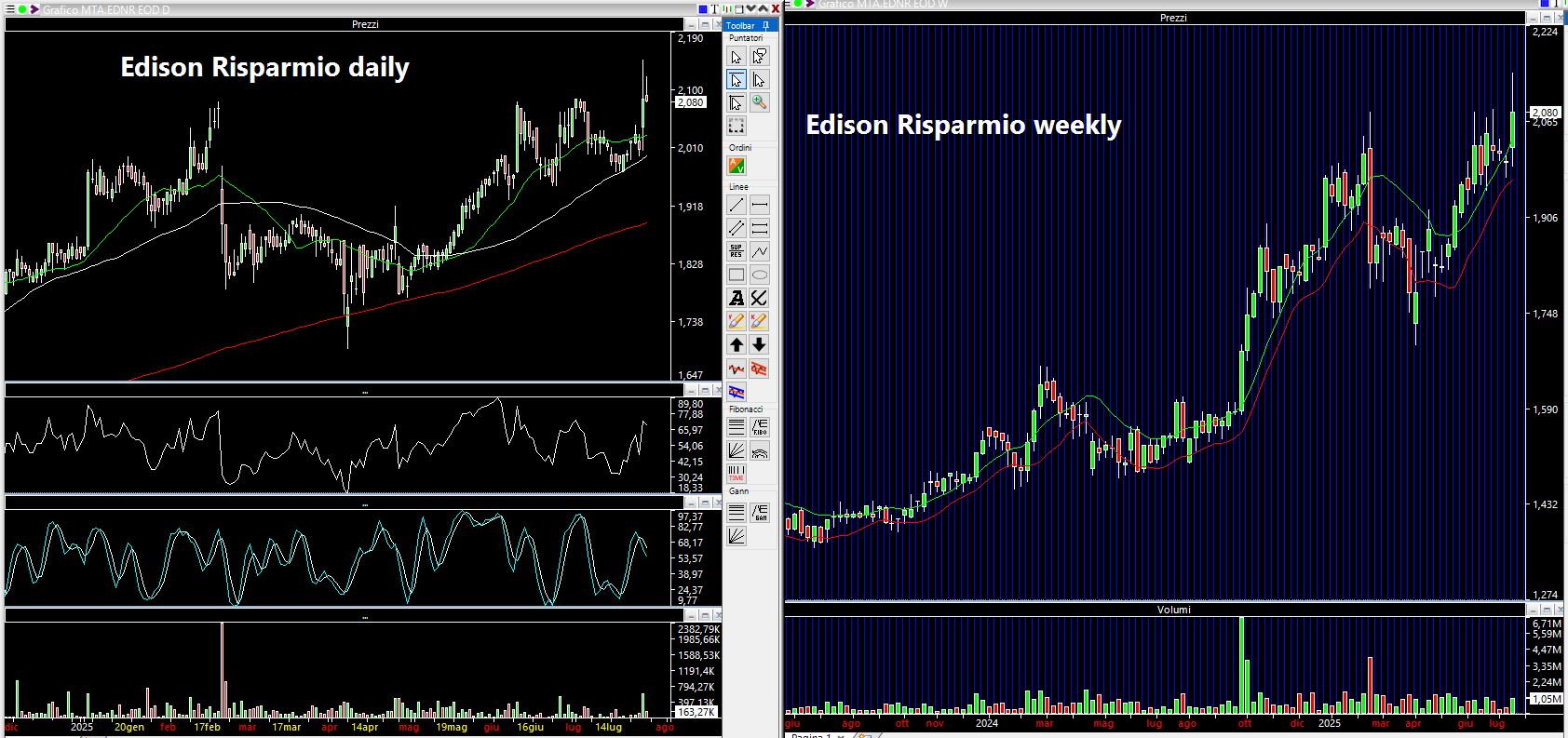This screenshot has width=1568, height=738.
Task: Minimize the stochastic indicator sub-panel
Action: (692, 503)
